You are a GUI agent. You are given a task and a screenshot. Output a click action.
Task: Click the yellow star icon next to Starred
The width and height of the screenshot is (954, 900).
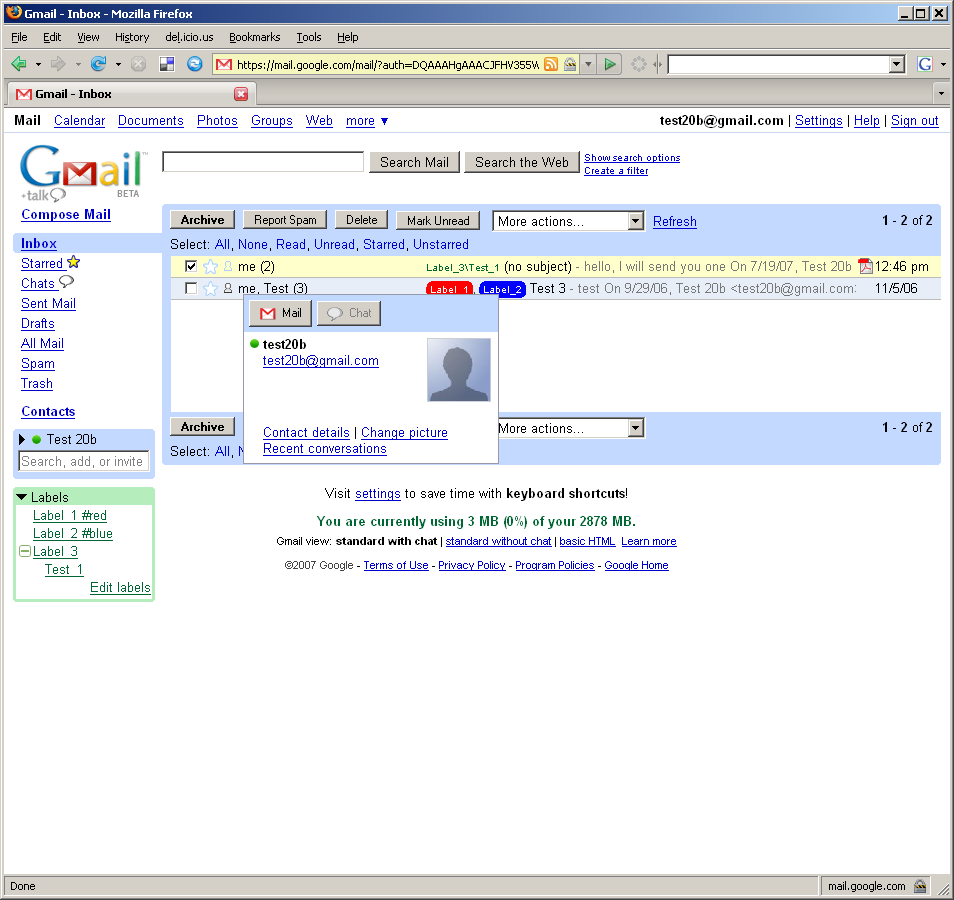click(x=74, y=262)
